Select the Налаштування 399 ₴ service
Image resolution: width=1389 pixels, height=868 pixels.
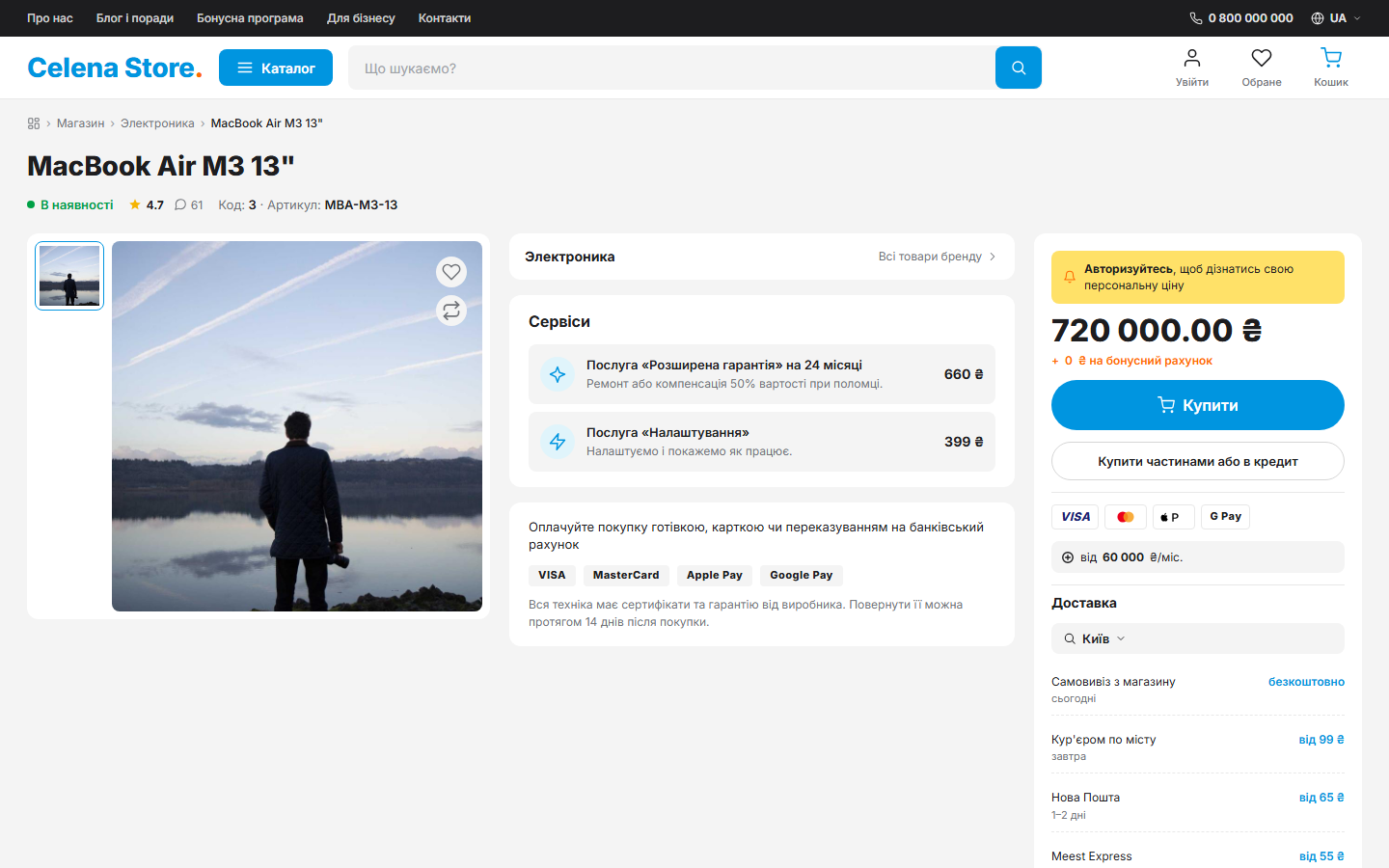(x=762, y=442)
